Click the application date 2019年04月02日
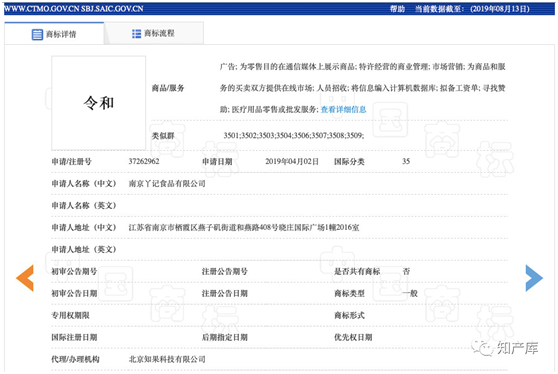The height and width of the screenshot is (374, 558). coord(292,162)
